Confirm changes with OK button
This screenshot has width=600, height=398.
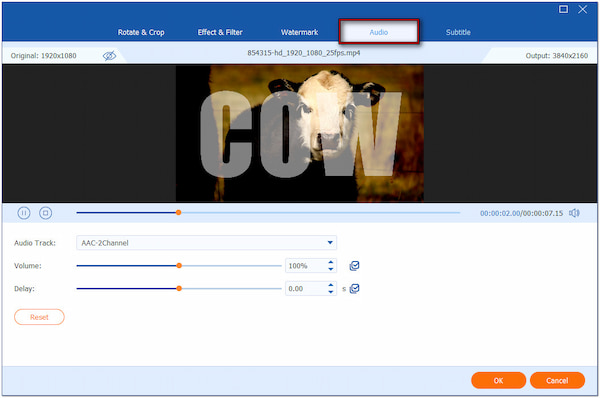498,380
